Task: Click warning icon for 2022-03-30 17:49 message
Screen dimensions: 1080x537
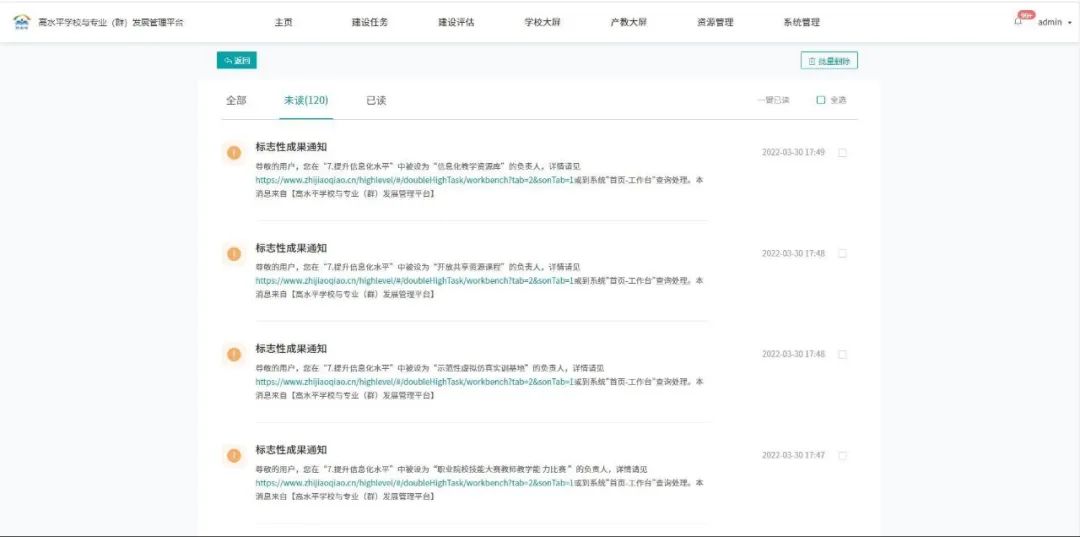Action: coord(234,153)
